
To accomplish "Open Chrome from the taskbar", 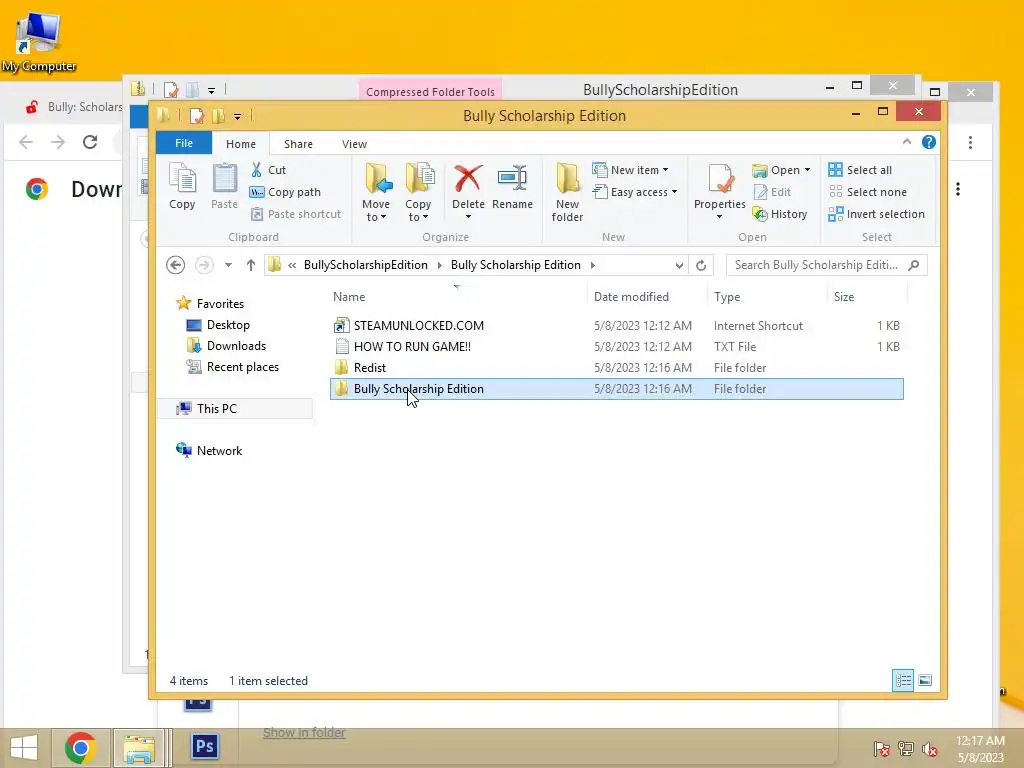I will click(80, 747).
